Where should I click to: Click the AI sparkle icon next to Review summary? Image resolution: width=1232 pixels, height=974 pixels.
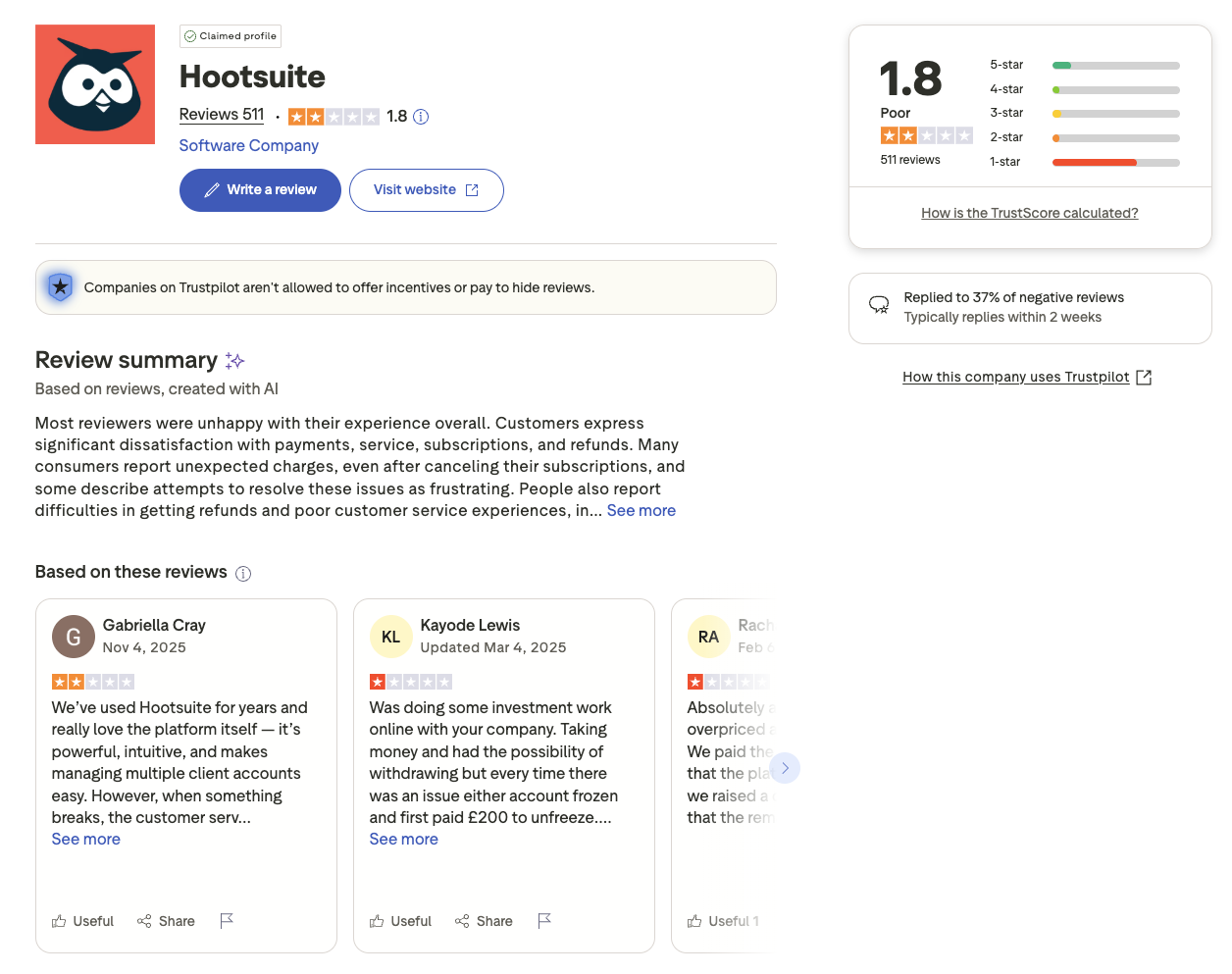[234, 360]
